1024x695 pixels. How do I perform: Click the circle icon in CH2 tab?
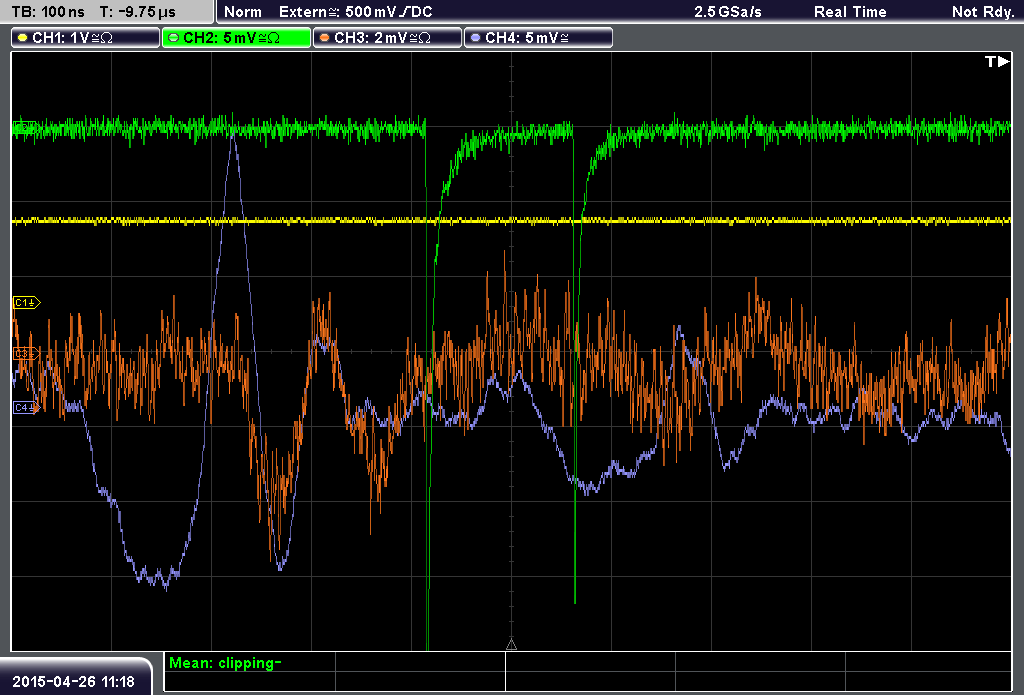click(x=174, y=38)
